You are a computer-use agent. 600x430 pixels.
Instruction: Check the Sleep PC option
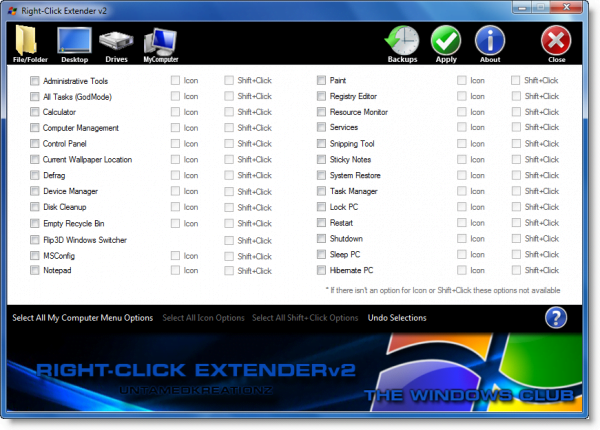pos(321,254)
